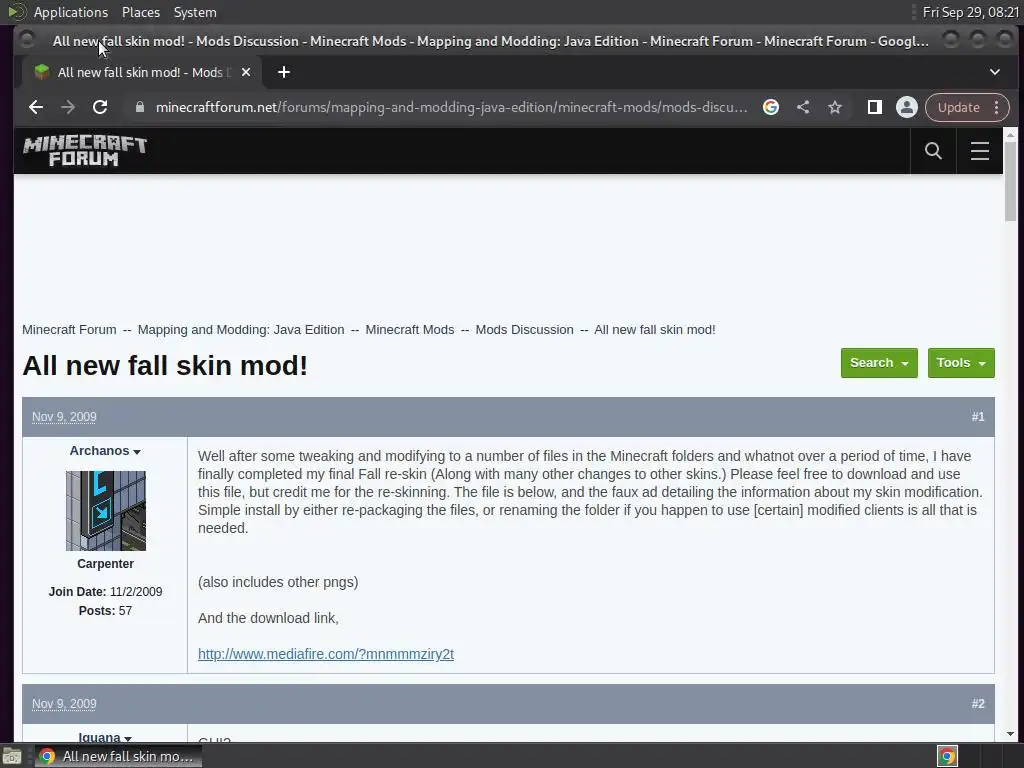Open the forum hamburger menu icon
Screen dimensions: 1024x768
tap(980, 151)
